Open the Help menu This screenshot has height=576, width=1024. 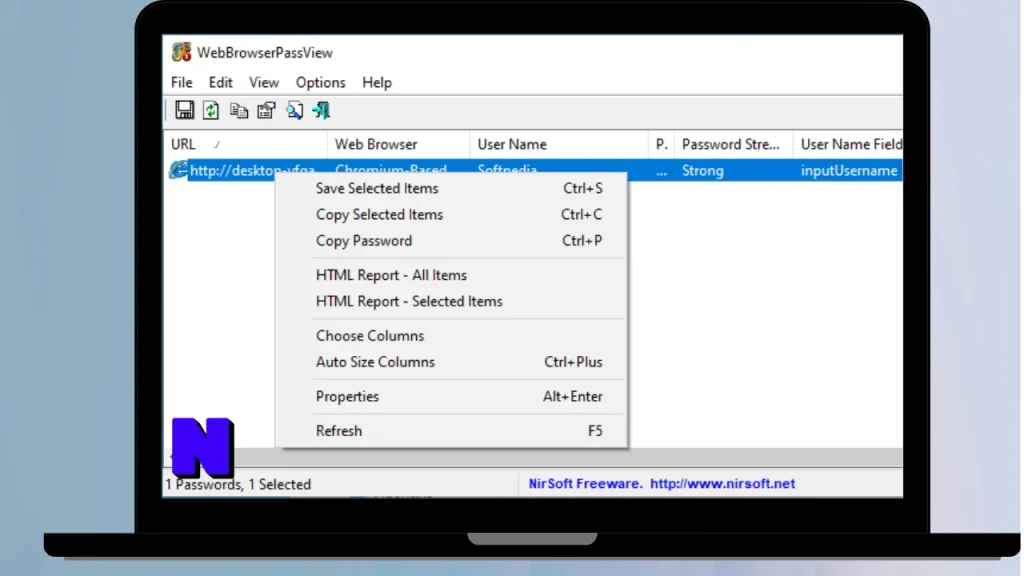(x=377, y=83)
